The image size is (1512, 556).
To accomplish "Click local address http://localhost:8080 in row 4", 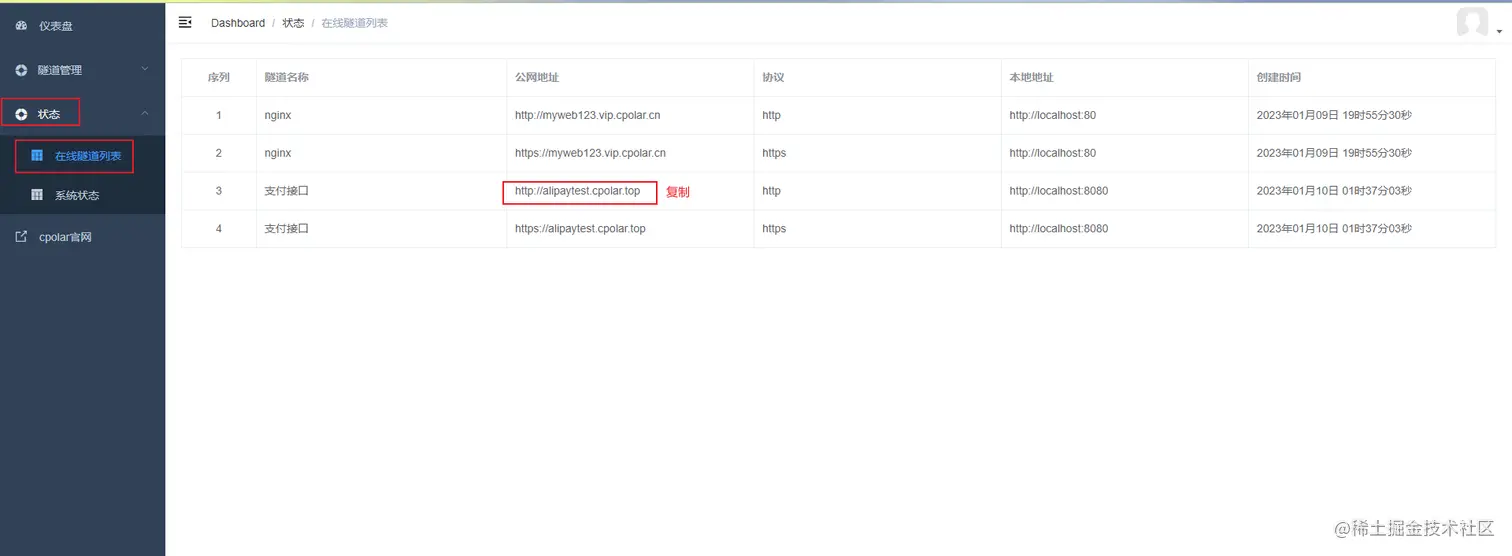I will (x=1058, y=229).
